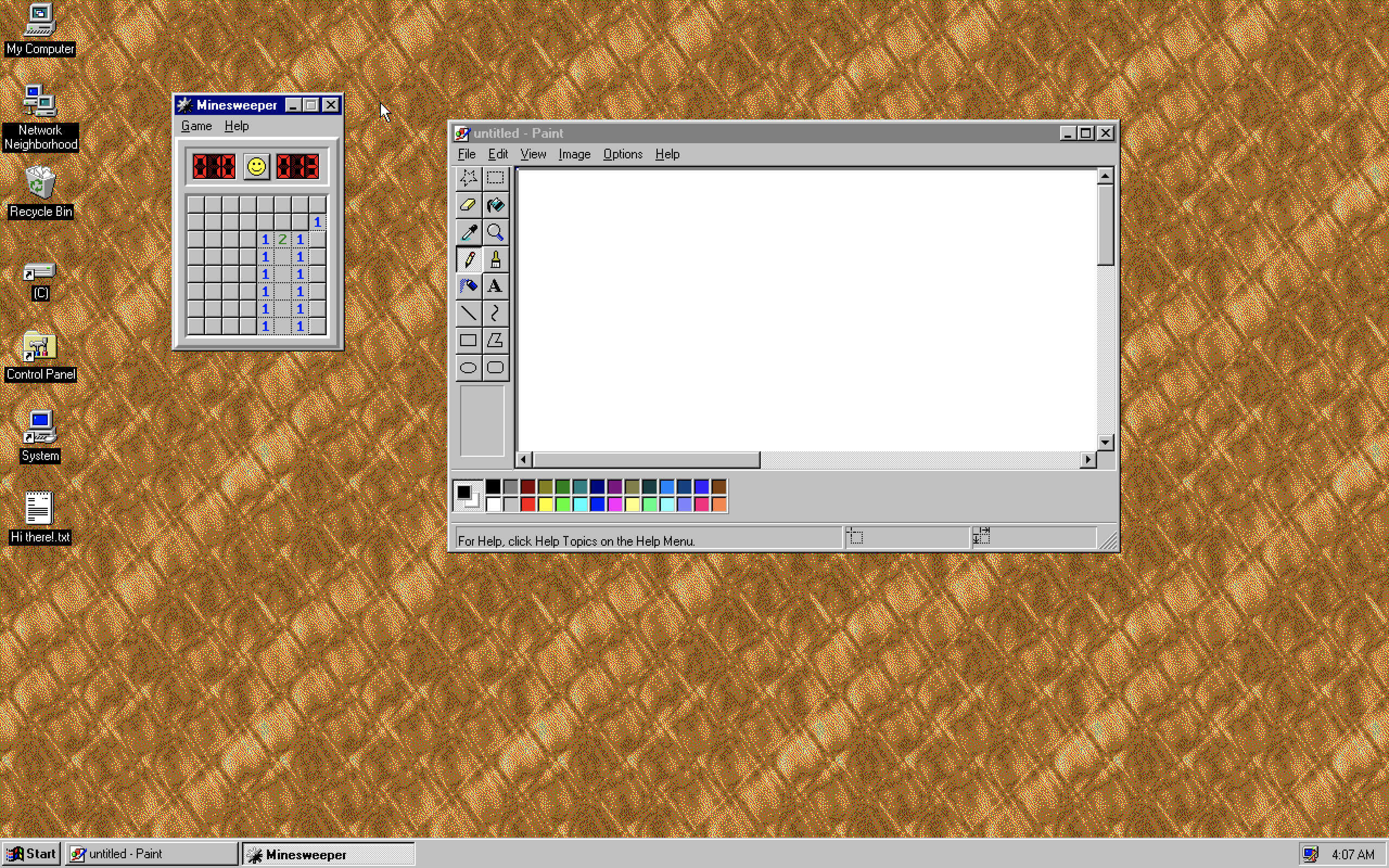The width and height of the screenshot is (1389, 868).
Task: Select the Control Panel shortcut icon
Action: 40,356
